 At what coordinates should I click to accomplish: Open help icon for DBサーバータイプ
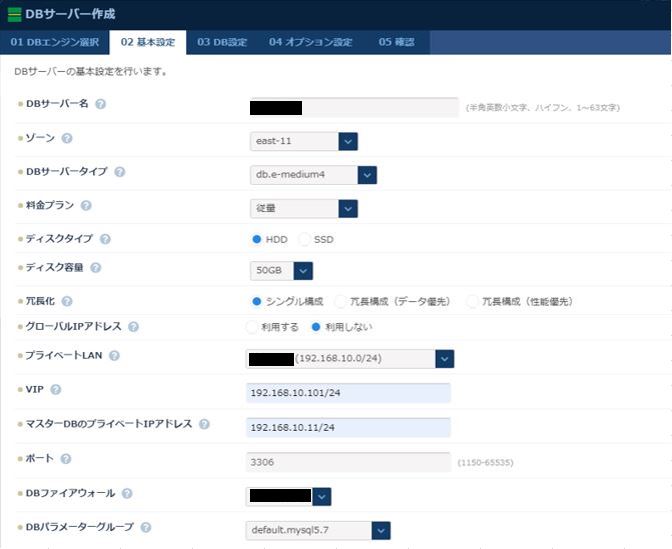coord(120,172)
